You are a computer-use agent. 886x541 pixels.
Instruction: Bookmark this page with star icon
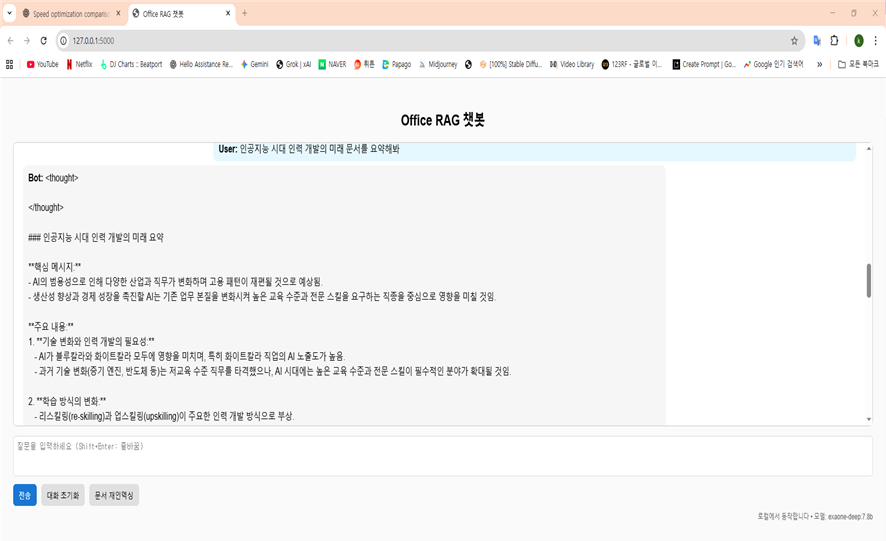(794, 41)
